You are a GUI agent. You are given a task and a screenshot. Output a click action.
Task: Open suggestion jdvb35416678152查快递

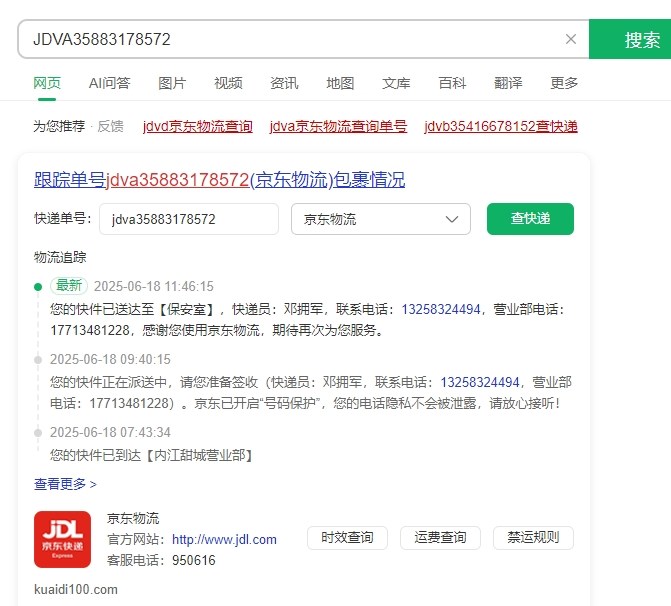[501, 126]
